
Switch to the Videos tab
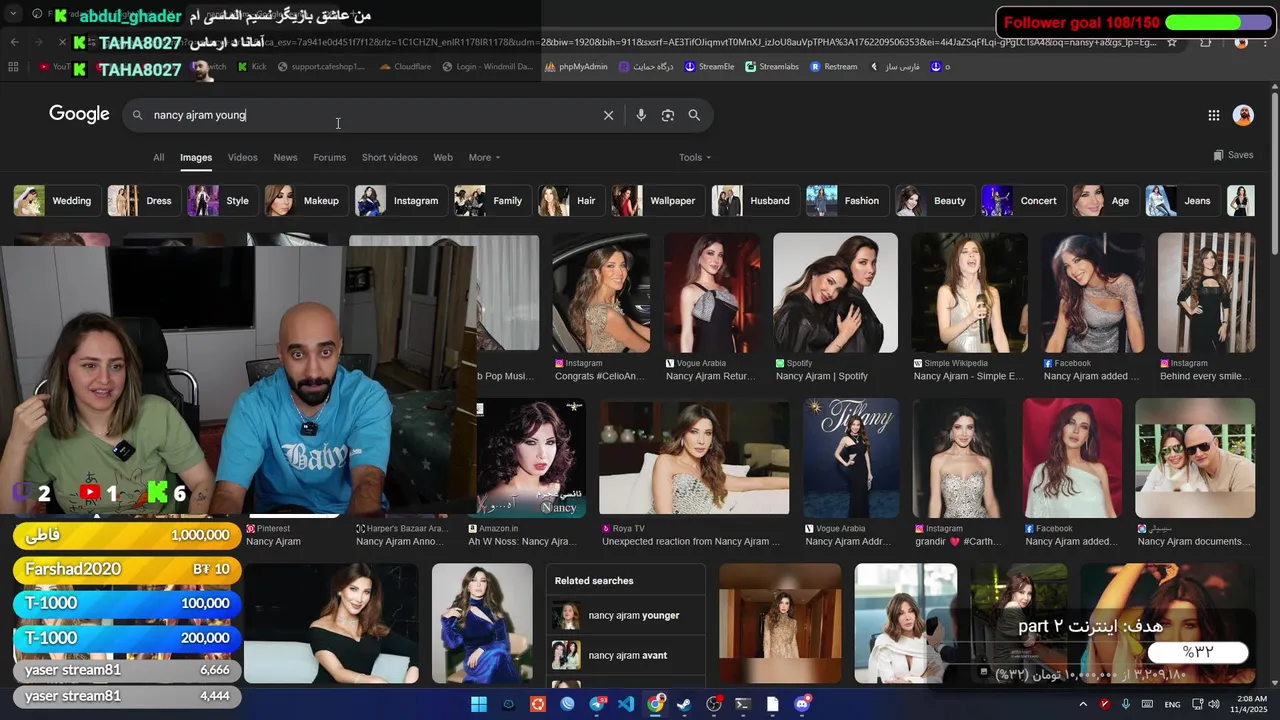pyautogui.click(x=242, y=157)
